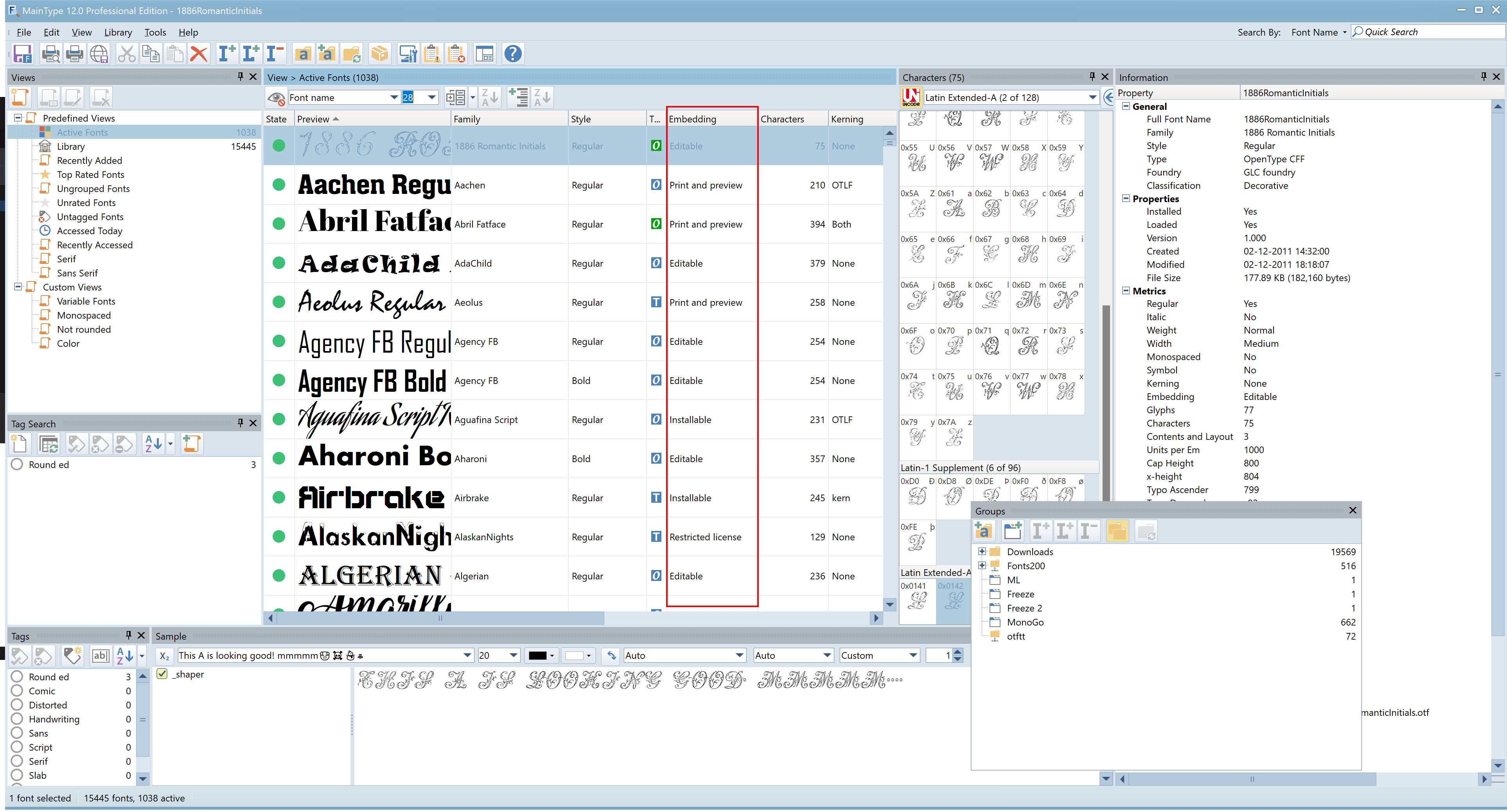Viewport: 1507px width, 812px height.
Task: Click the Uninstall font icon (I minus)
Action: coord(274,54)
